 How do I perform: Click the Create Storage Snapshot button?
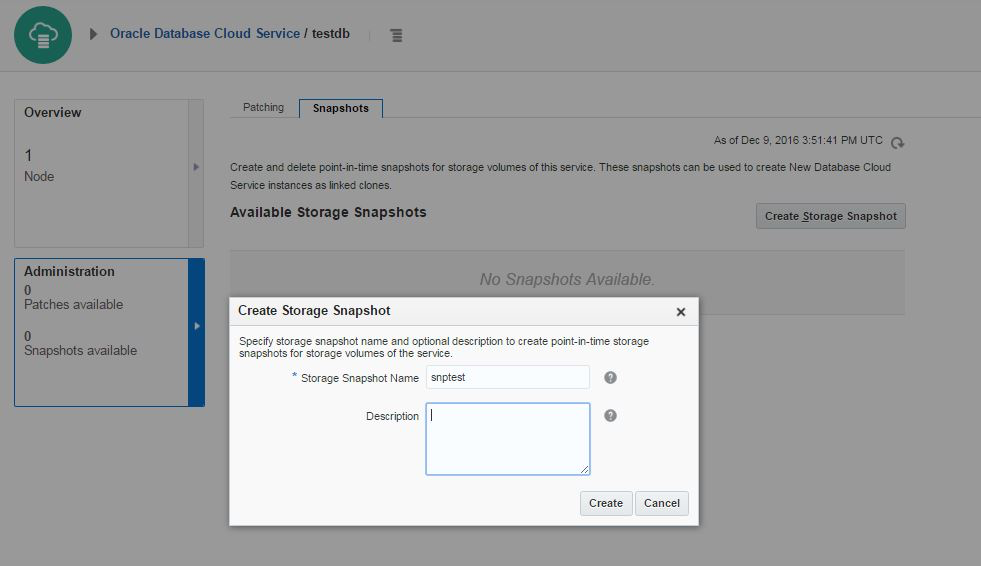click(x=830, y=216)
